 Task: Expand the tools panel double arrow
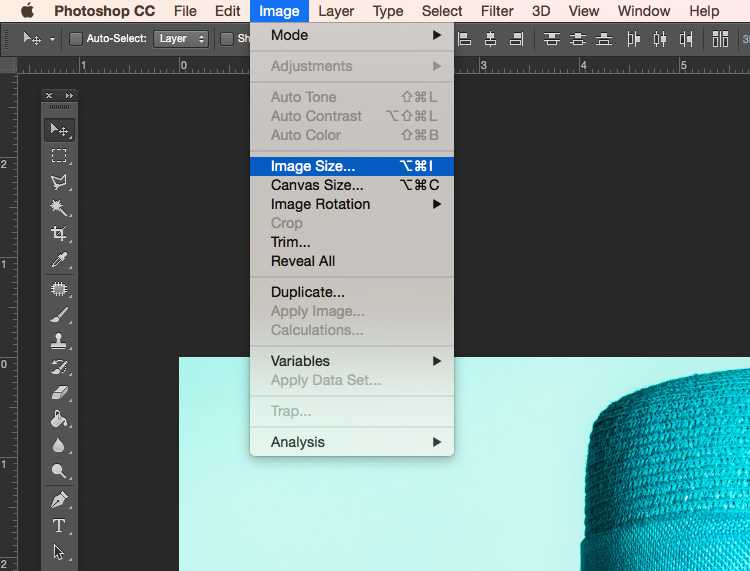pyautogui.click(x=69, y=95)
